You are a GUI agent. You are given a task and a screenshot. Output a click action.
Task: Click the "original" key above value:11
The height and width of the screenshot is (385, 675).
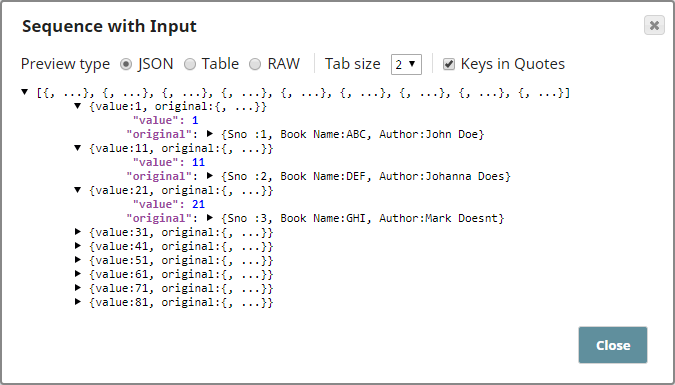[x=159, y=134]
